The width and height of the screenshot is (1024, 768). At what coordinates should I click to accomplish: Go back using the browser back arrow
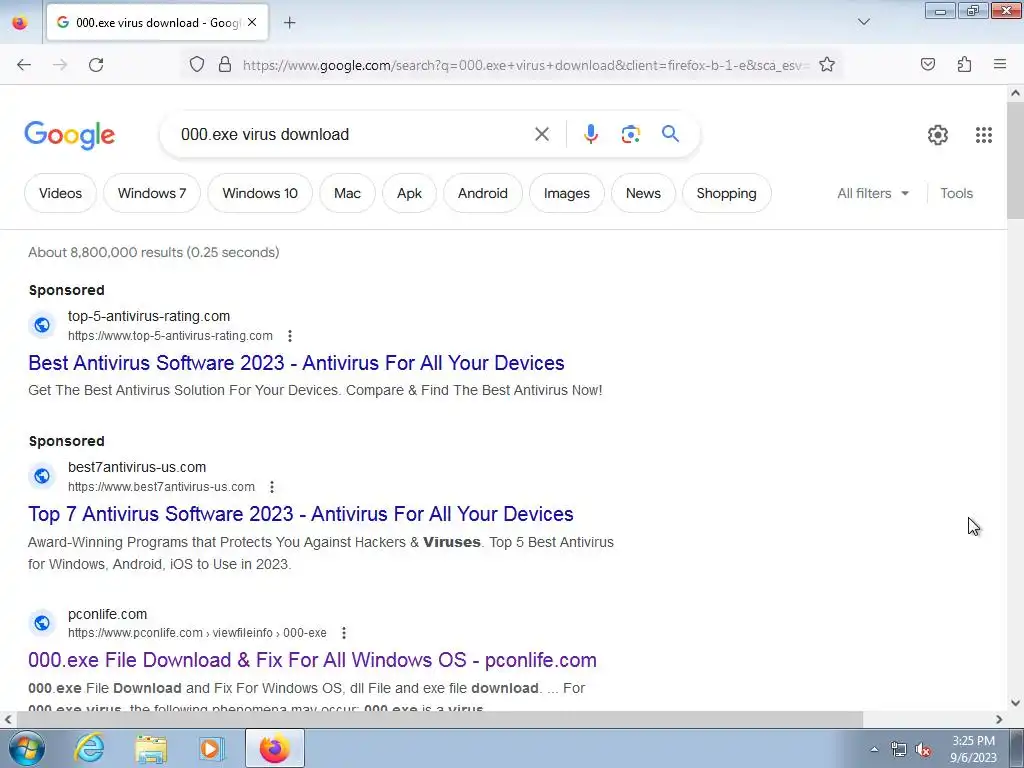point(24,65)
